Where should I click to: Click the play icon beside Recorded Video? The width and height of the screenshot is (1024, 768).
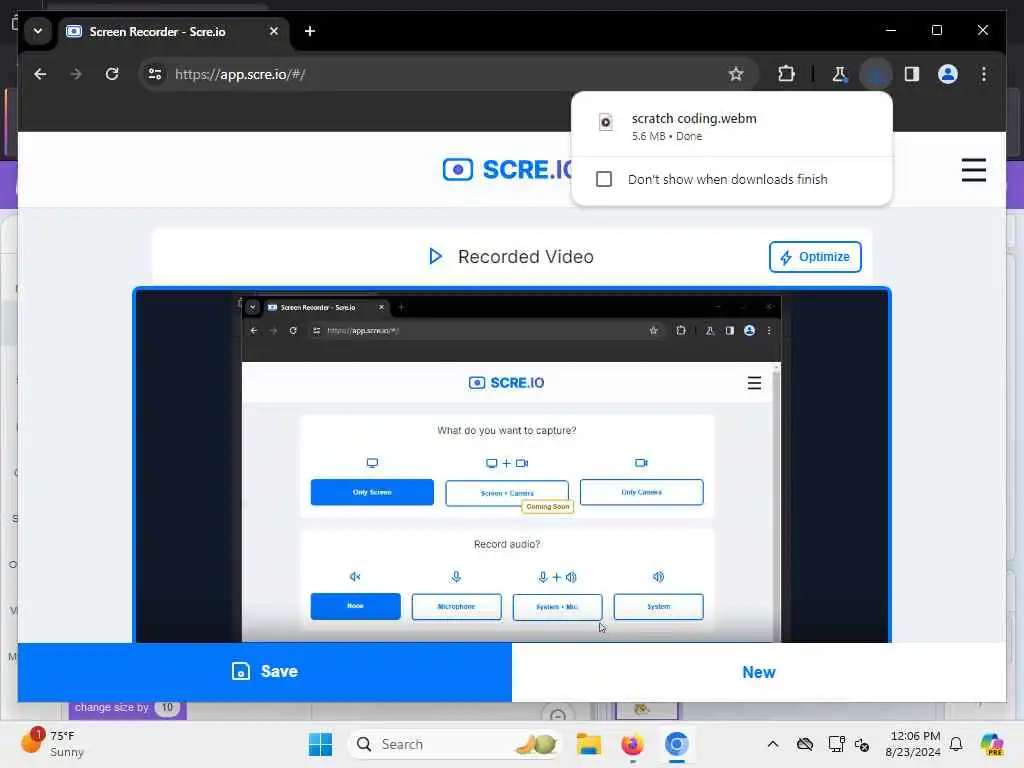[435, 256]
